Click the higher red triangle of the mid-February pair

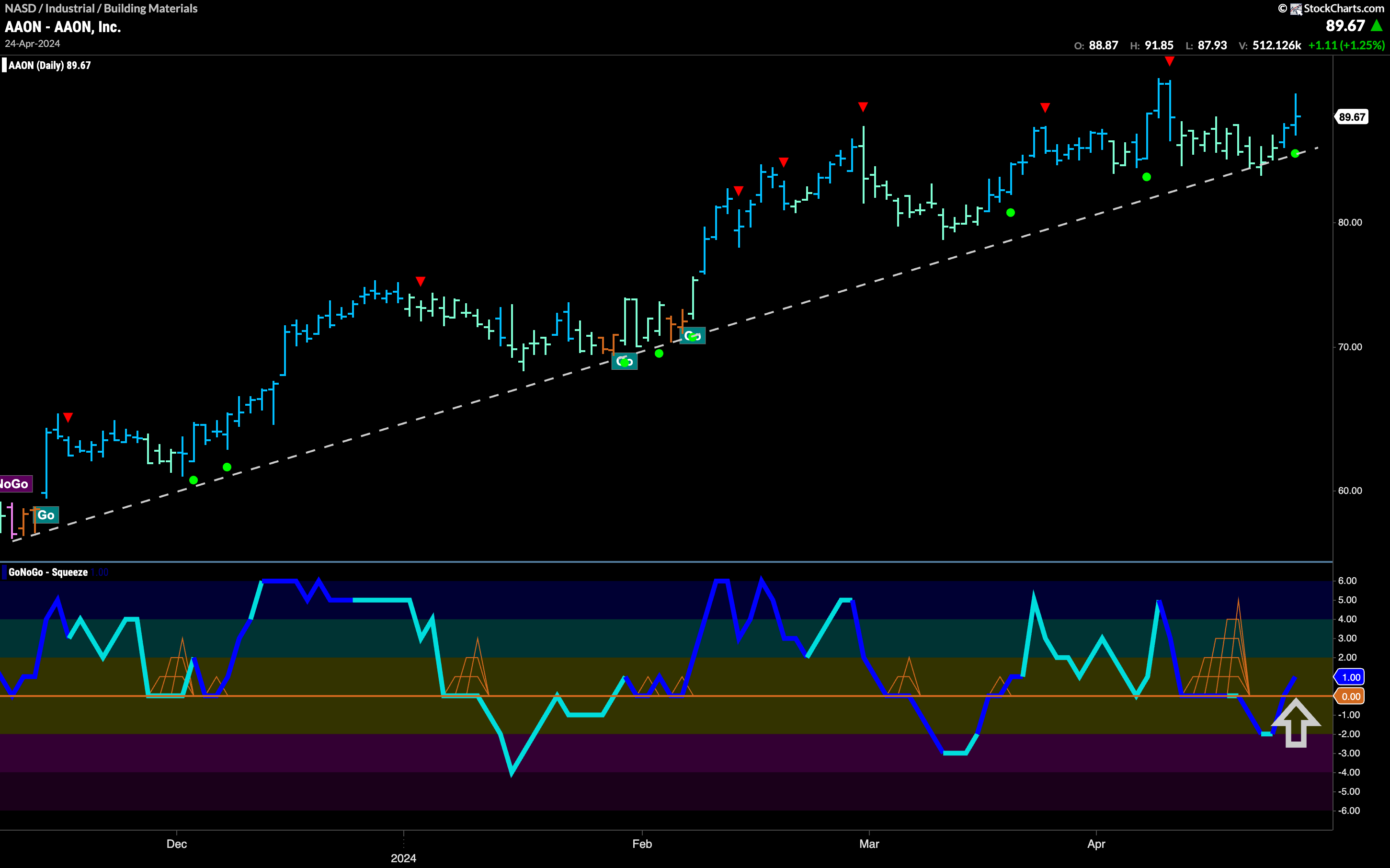pos(784,162)
